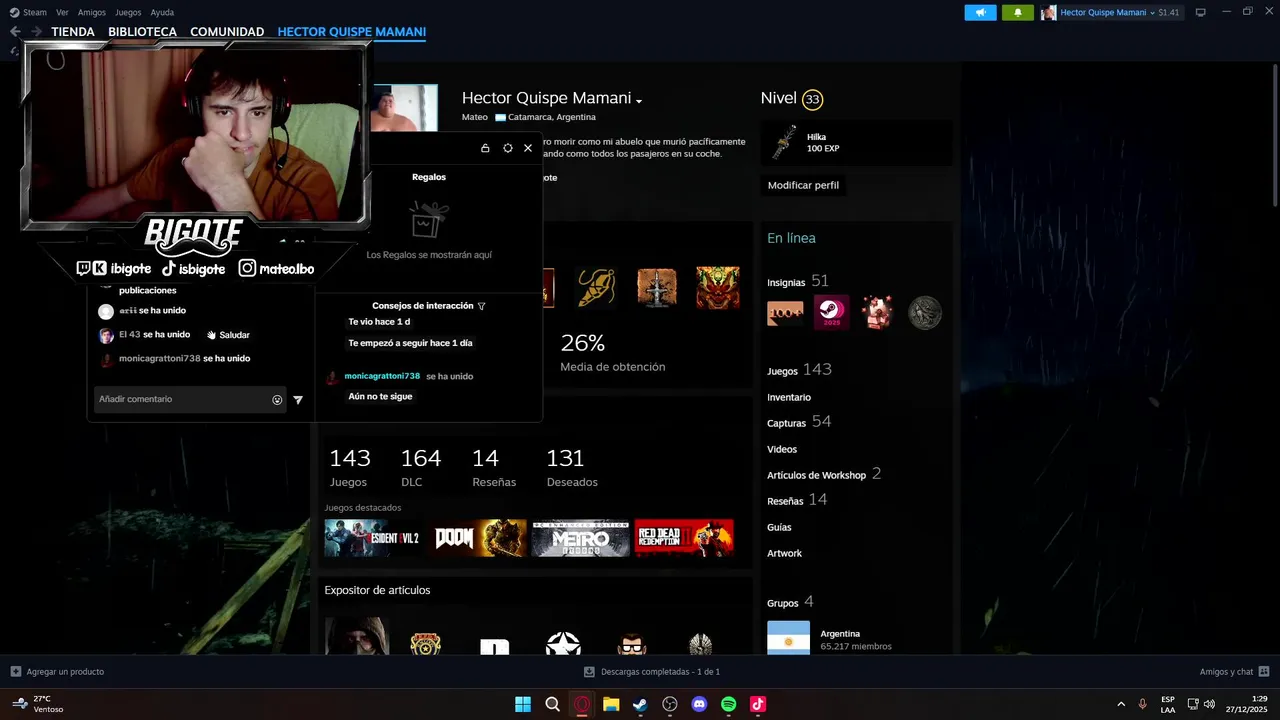Screen dimensions: 1280x720
Task: Expand the Hector Quispe Mamani profile name dropdown
Action: [639, 101]
